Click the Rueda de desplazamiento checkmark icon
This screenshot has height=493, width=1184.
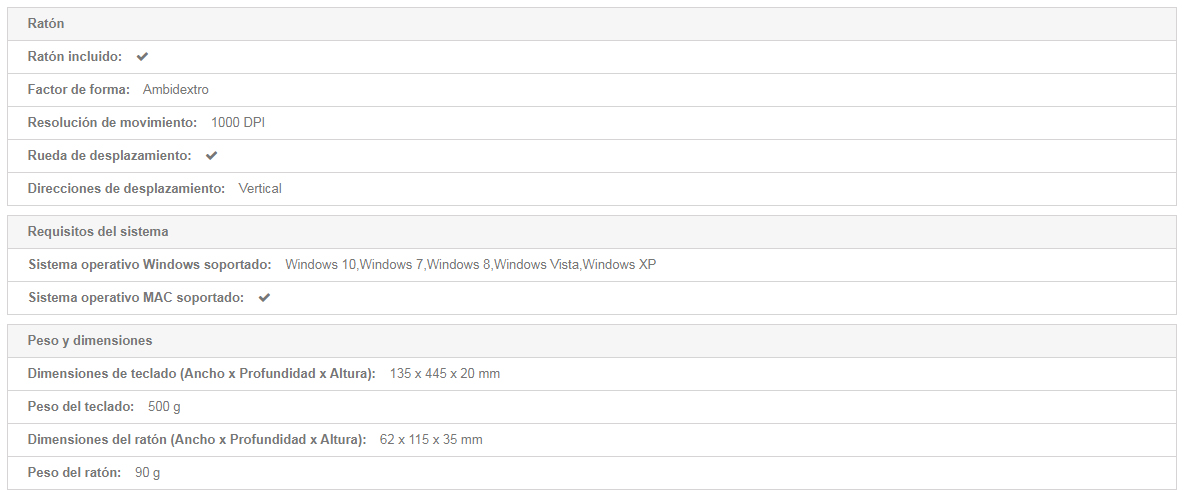tap(211, 156)
